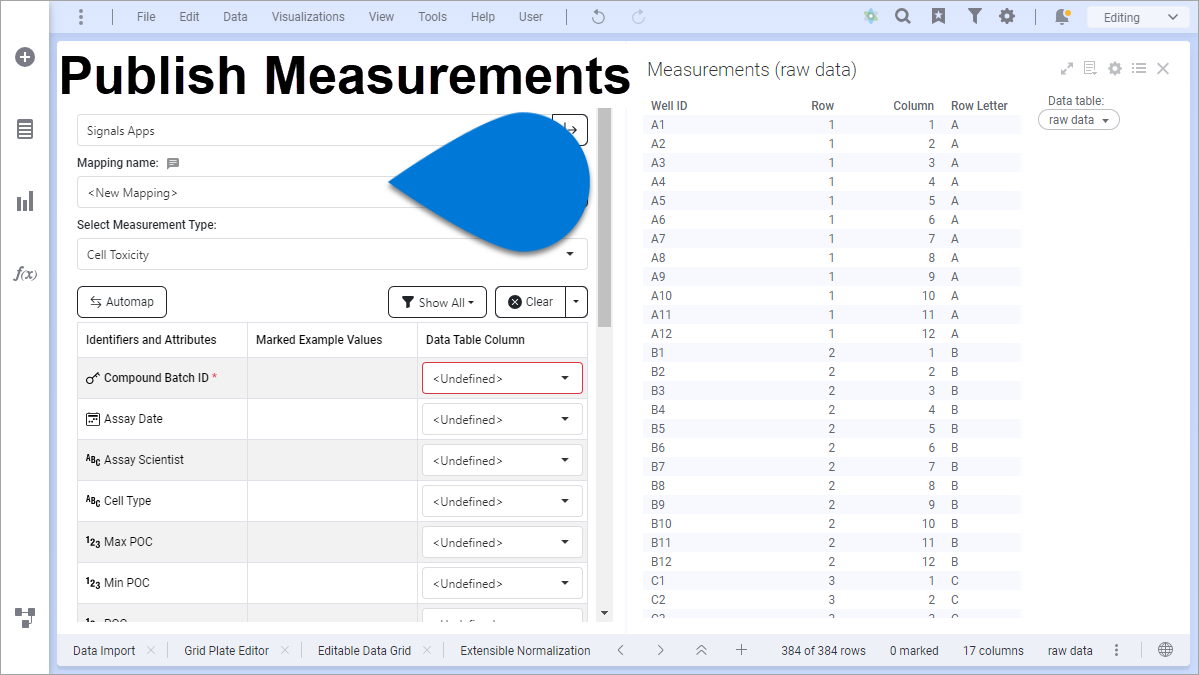Click the mapping panel vertical scrollbar thumb
The width and height of the screenshot is (1199, 675).
(605, 218)
